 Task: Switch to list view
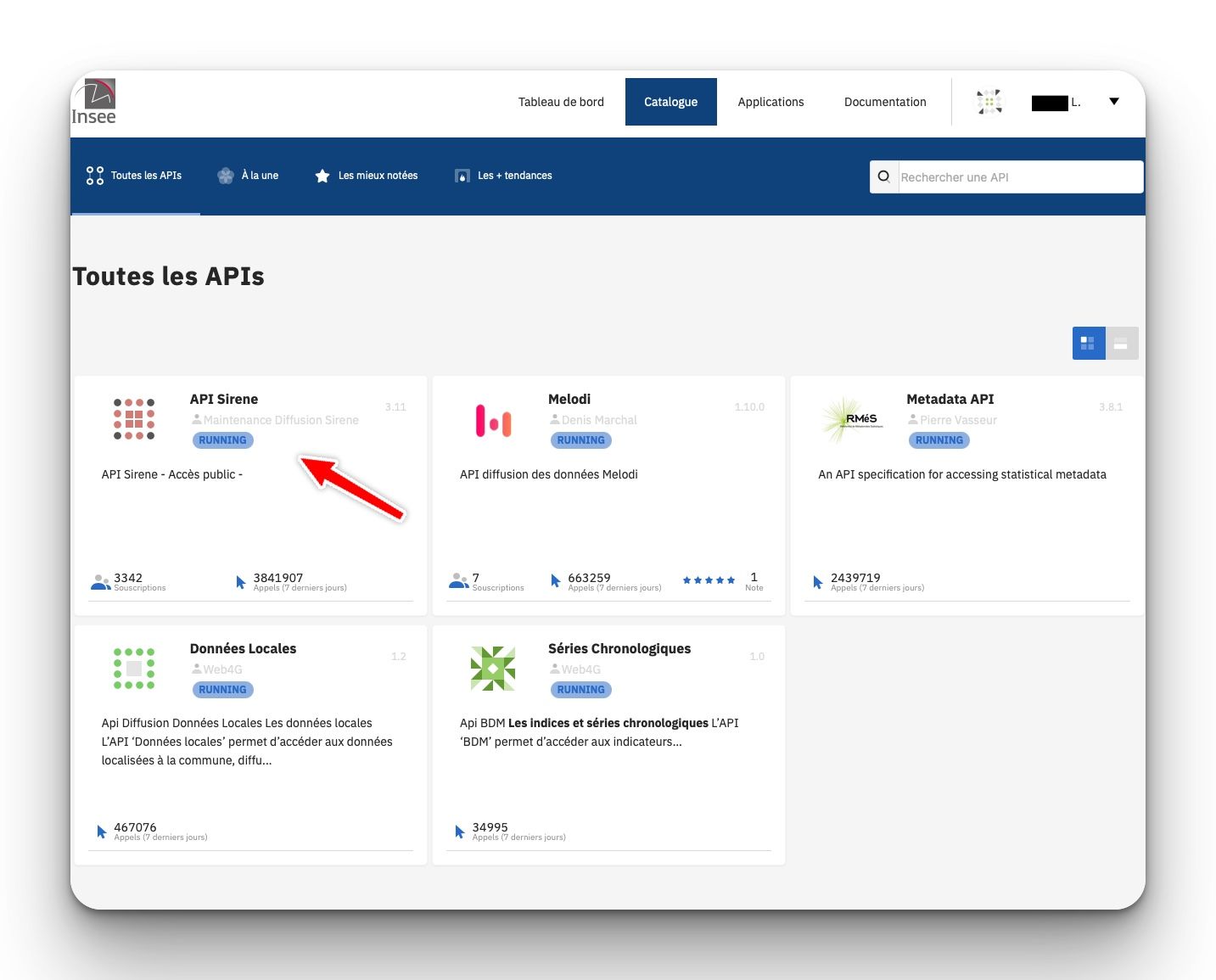[x=1122, y=343]
